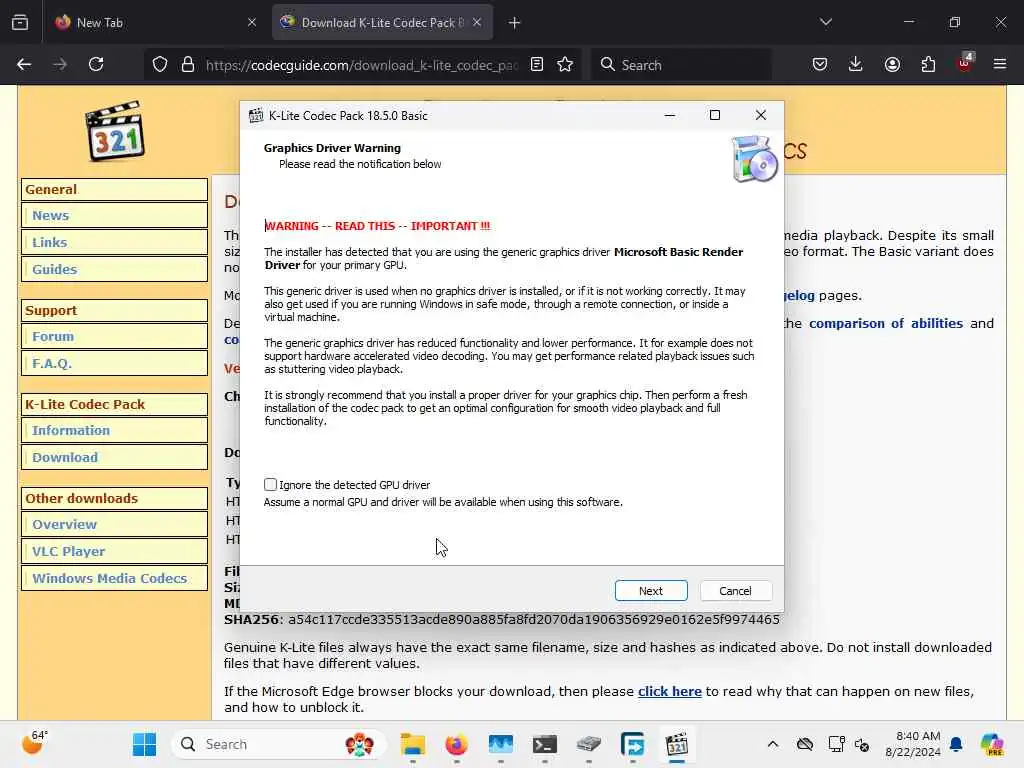This screenshot has height=768, width=1024.
Task: Open the News sidebar link
Action: click(50, 216)
